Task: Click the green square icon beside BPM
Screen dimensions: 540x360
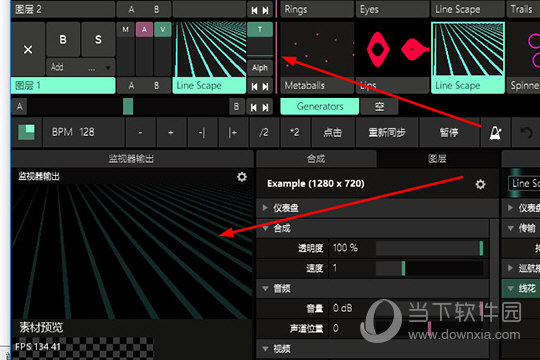Action: [x=27, y=132]
